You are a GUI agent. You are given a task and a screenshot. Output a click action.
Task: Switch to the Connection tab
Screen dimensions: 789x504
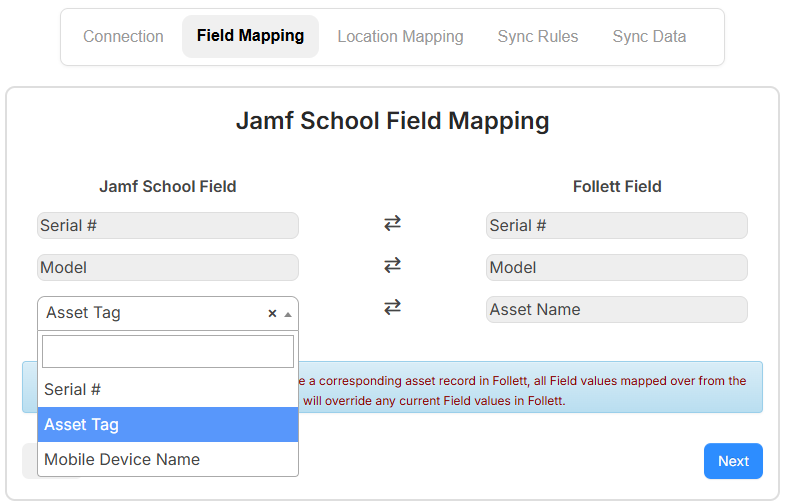pos(123,36)
